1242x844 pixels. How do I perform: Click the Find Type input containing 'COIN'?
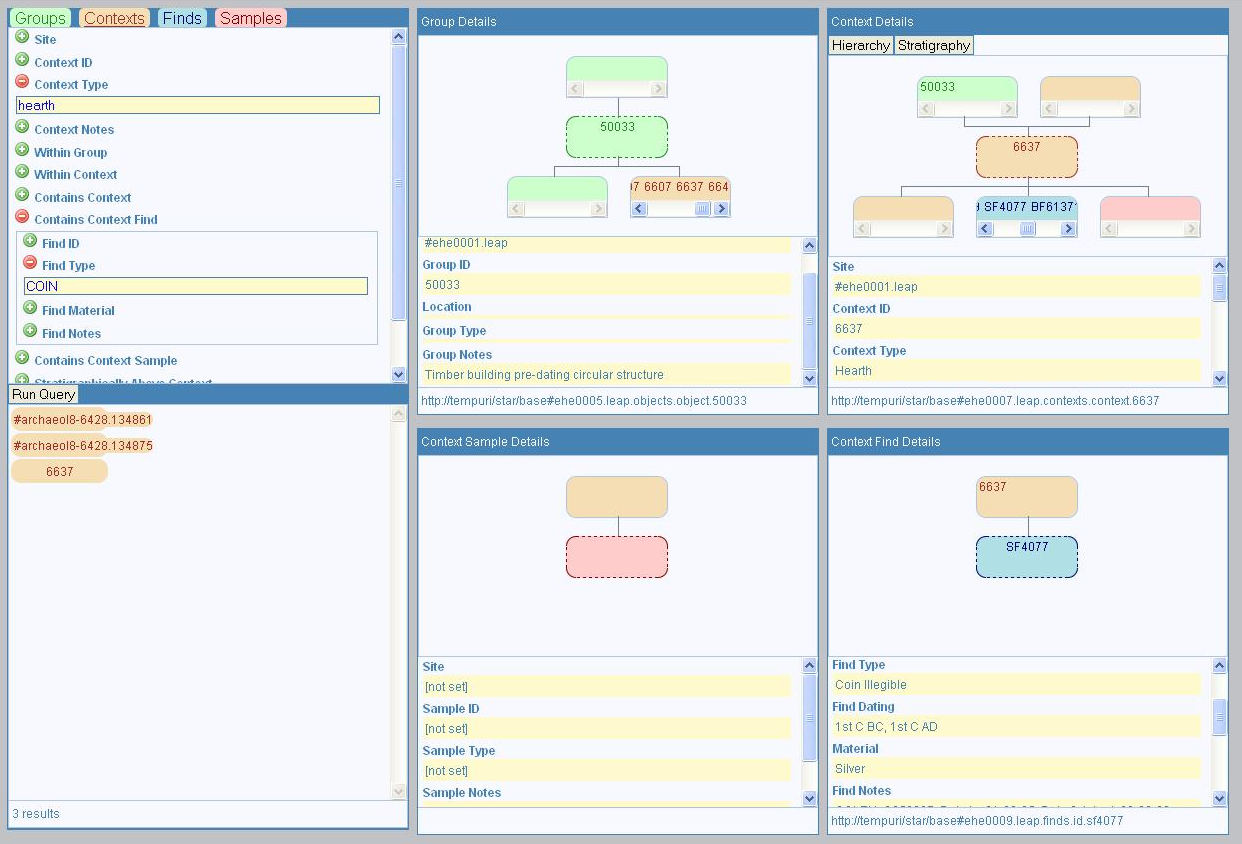196,286
